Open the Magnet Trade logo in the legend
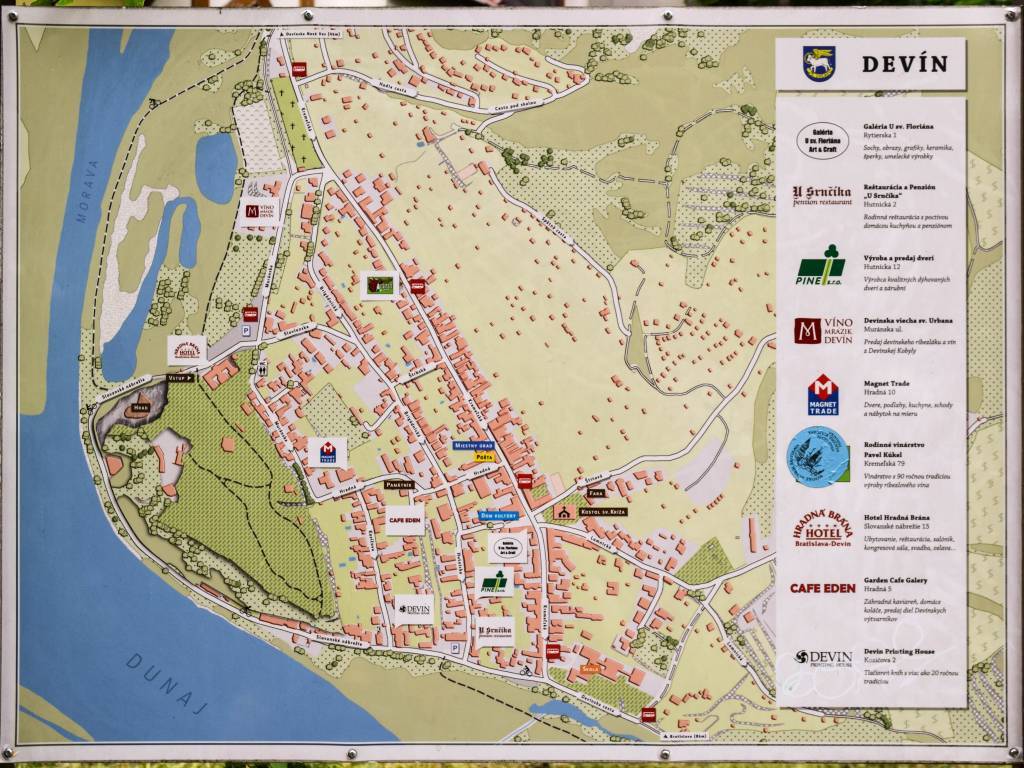Viewport: 1024px width, 768px height. [823, 394]
